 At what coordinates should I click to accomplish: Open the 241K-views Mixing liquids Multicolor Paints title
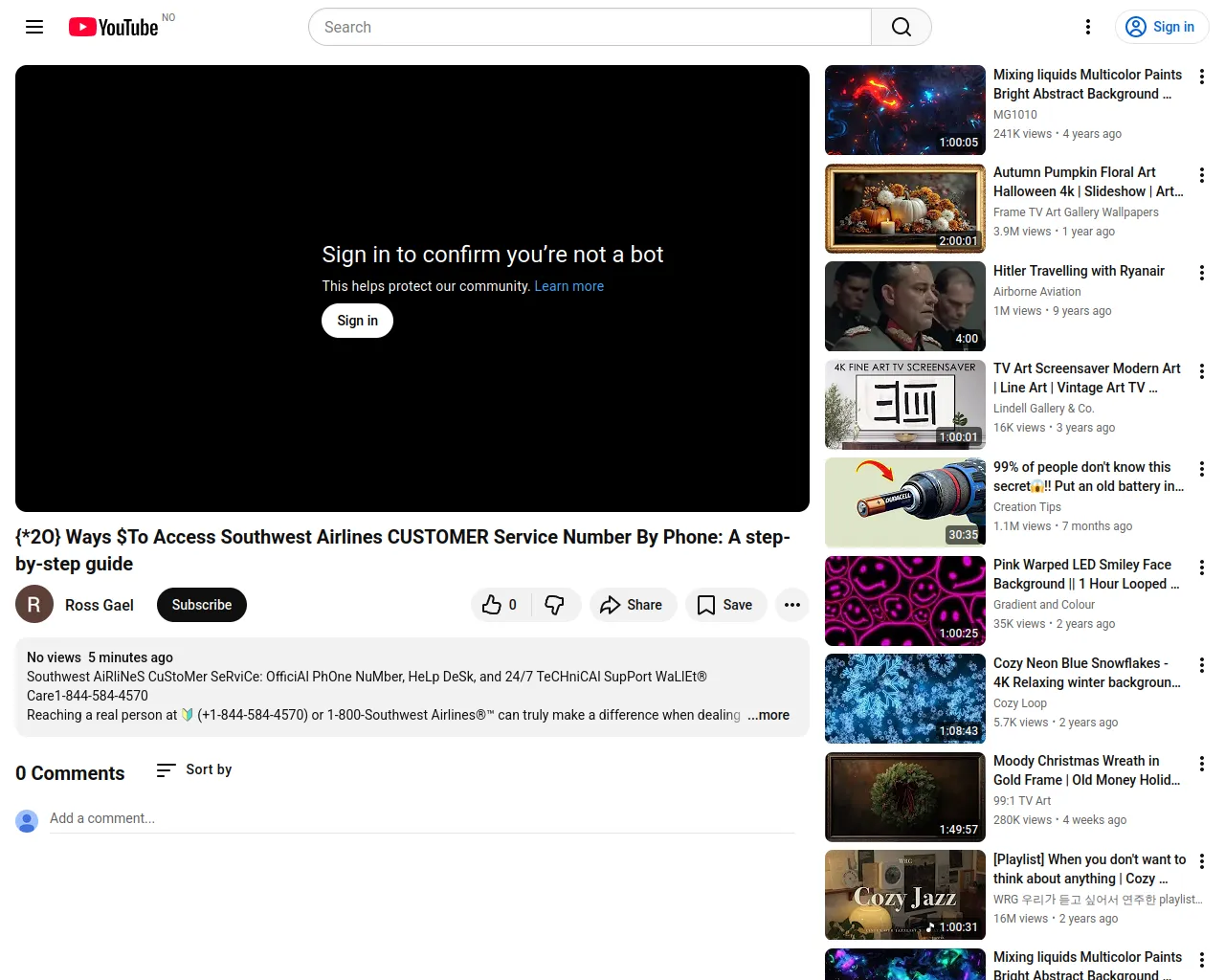(x=1088, y=84)
